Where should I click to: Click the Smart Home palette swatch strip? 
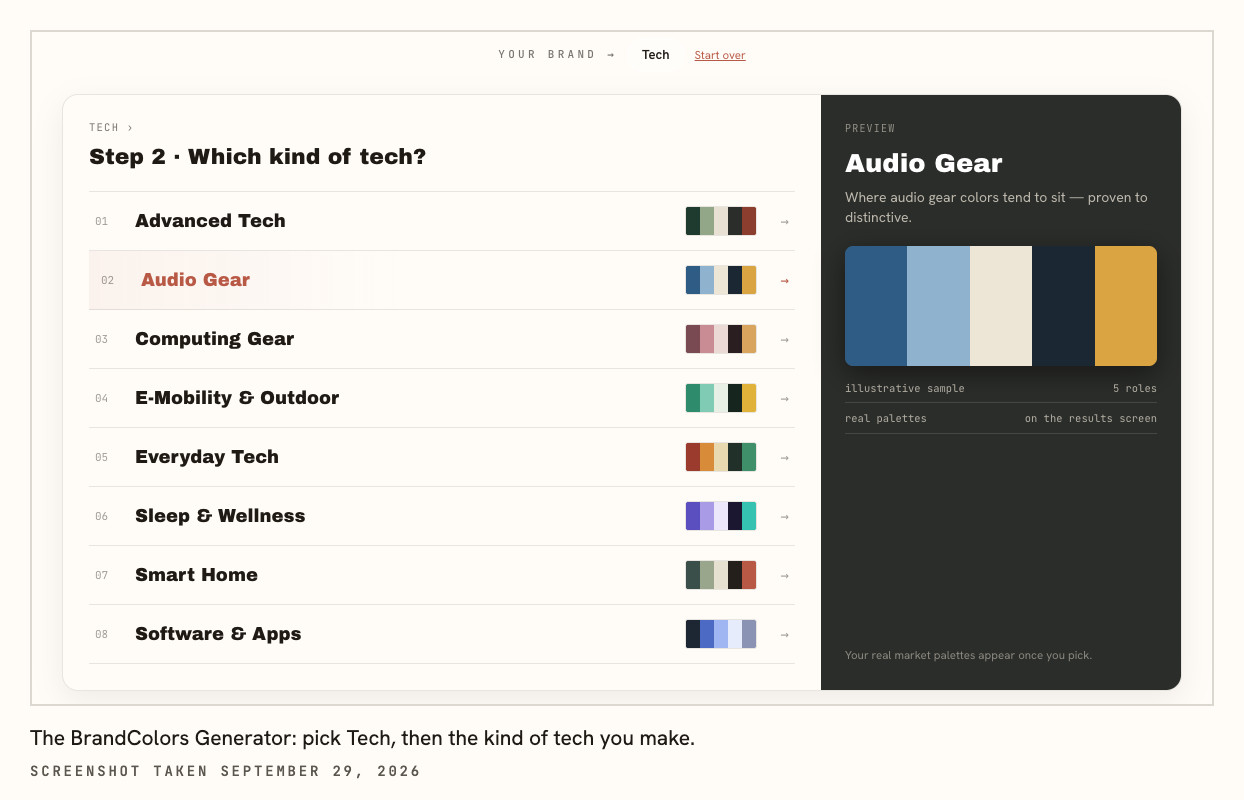pyautogui.click(x=721, y=575)
